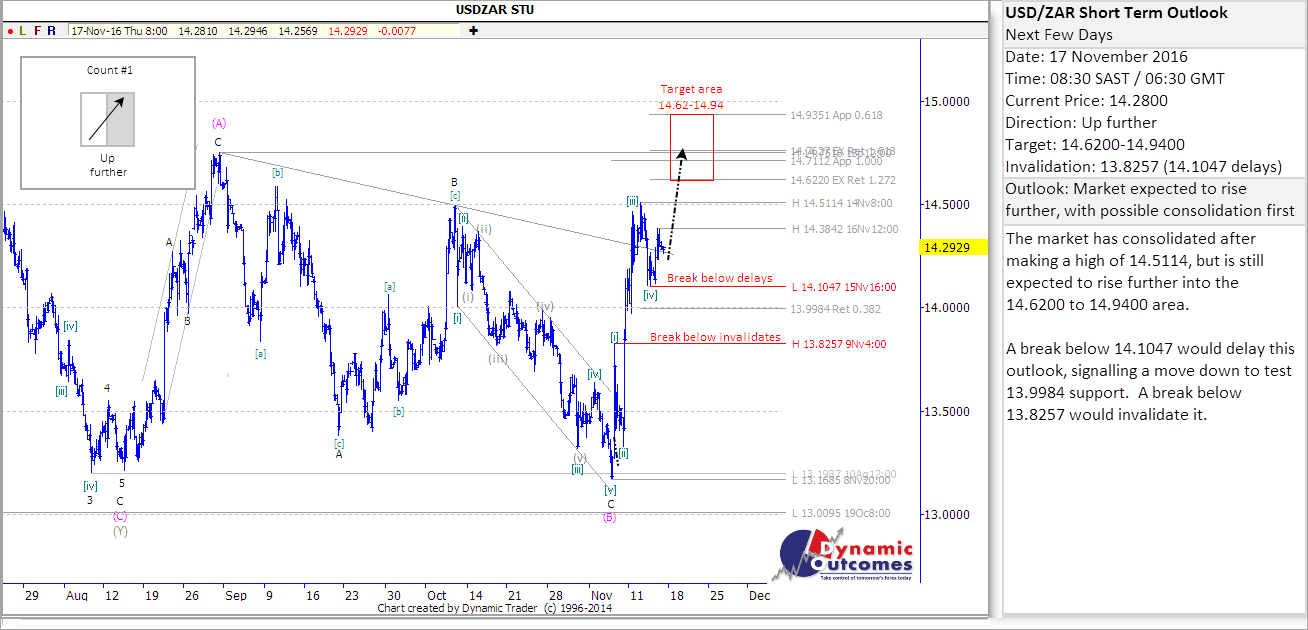This screenshot has width=1308, height=630.
Task: Toggle the F button in chart toolbar
Action: tap(37, 31)
